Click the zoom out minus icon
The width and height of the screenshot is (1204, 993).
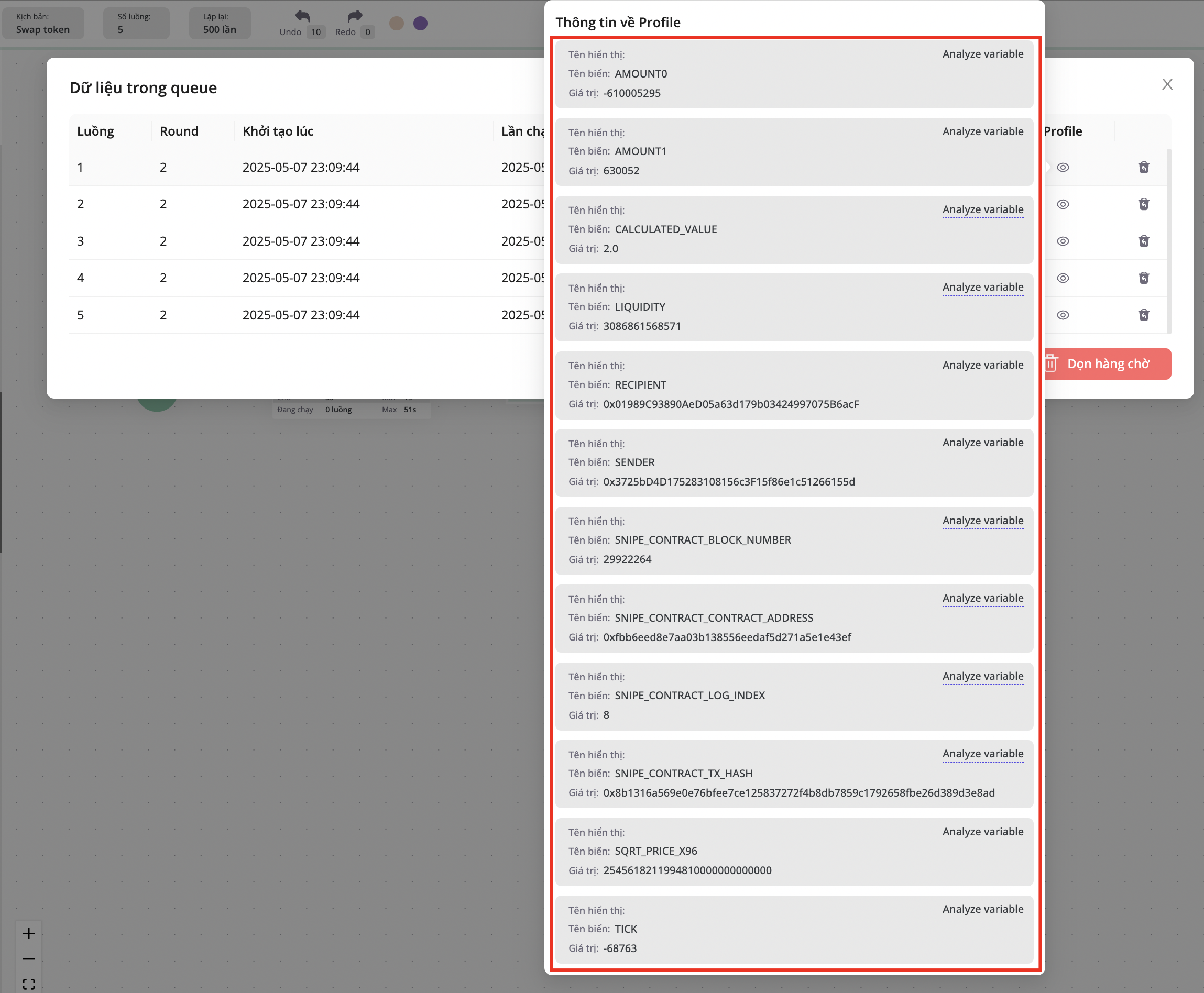coord(29,958)
